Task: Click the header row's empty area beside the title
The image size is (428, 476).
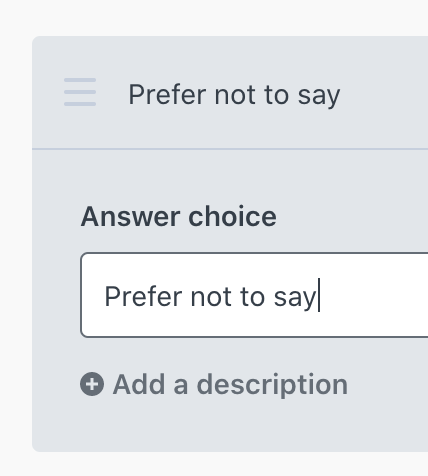Action: click(383, 93)
